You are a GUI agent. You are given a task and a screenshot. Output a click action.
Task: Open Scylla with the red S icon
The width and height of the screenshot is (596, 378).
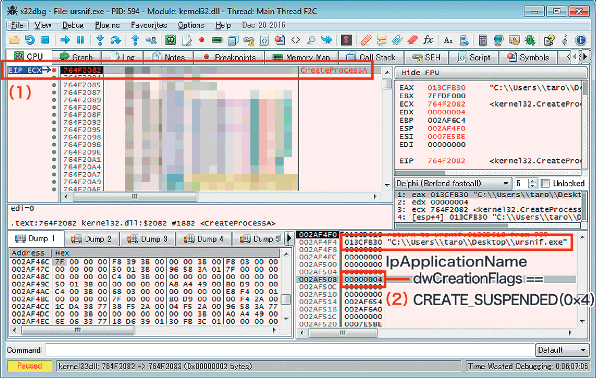pyautogui.click(x=346, y=40)
